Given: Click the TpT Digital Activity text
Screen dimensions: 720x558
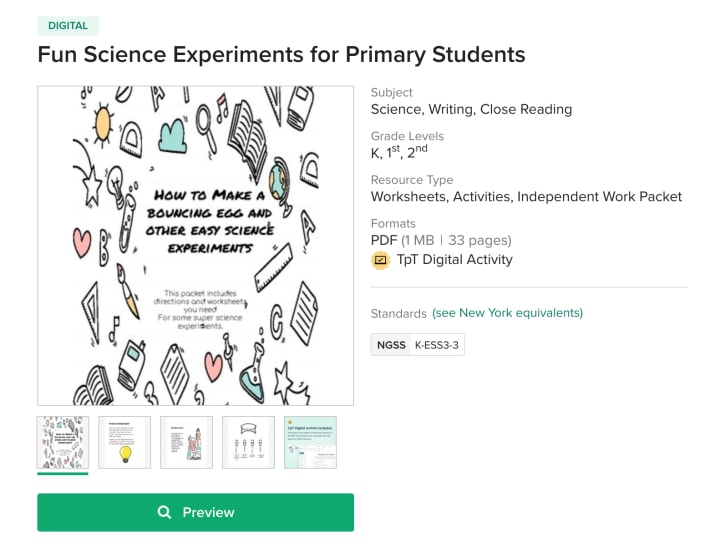Looking at the screenshot, I should pos(454,260).
